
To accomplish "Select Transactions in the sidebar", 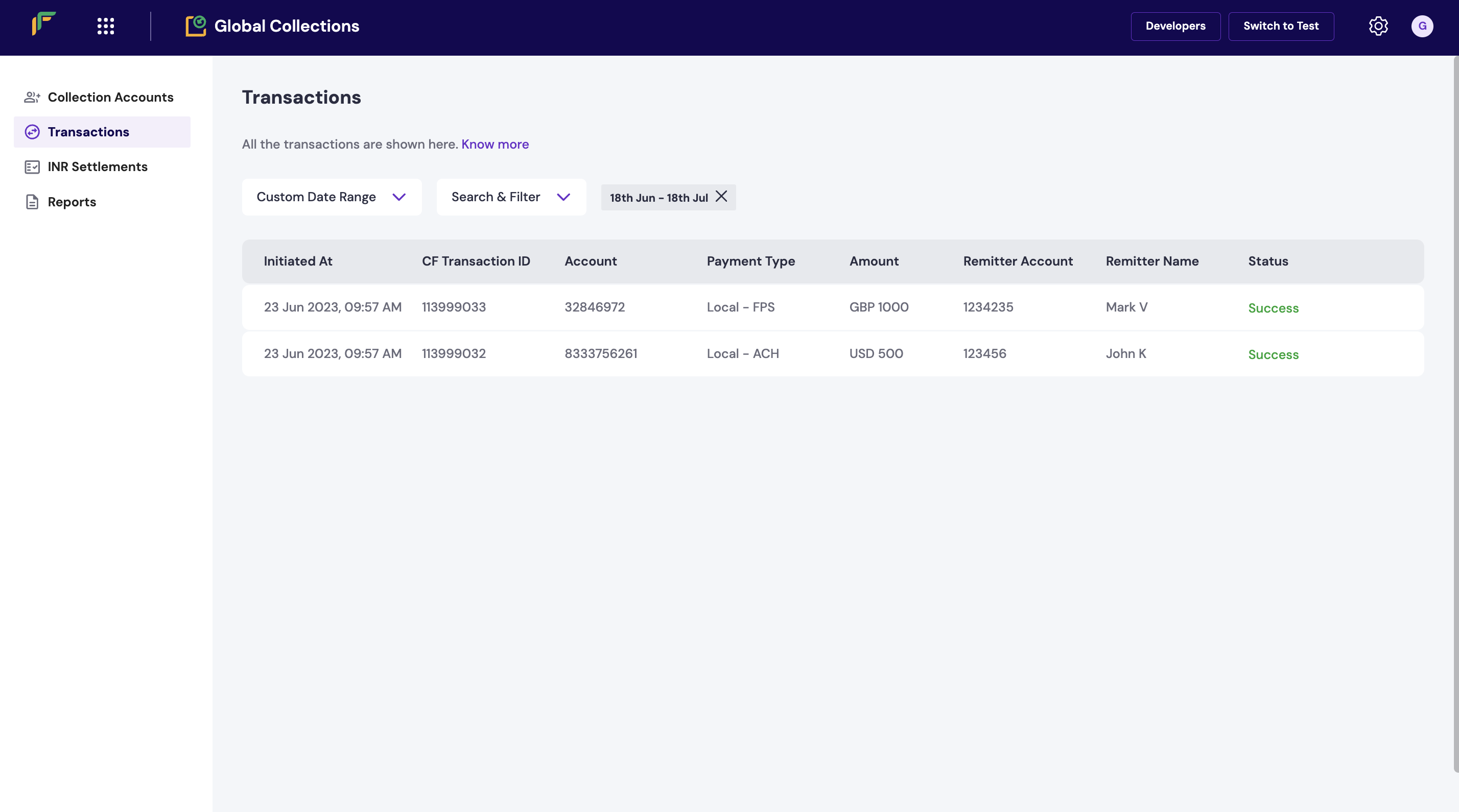I will point(88,132).
